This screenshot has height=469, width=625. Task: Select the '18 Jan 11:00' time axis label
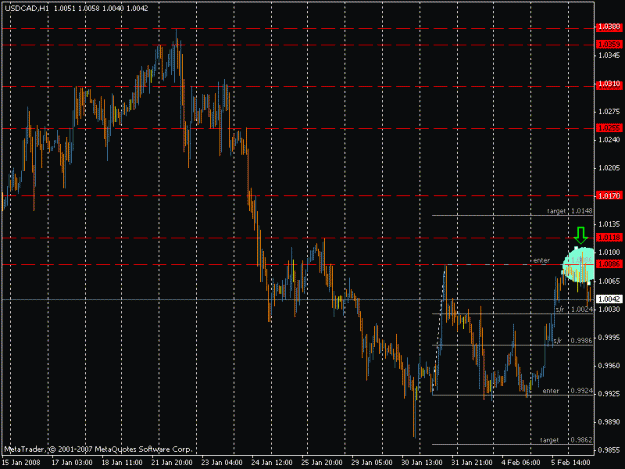pyautogui.click(x=122, y=463)
